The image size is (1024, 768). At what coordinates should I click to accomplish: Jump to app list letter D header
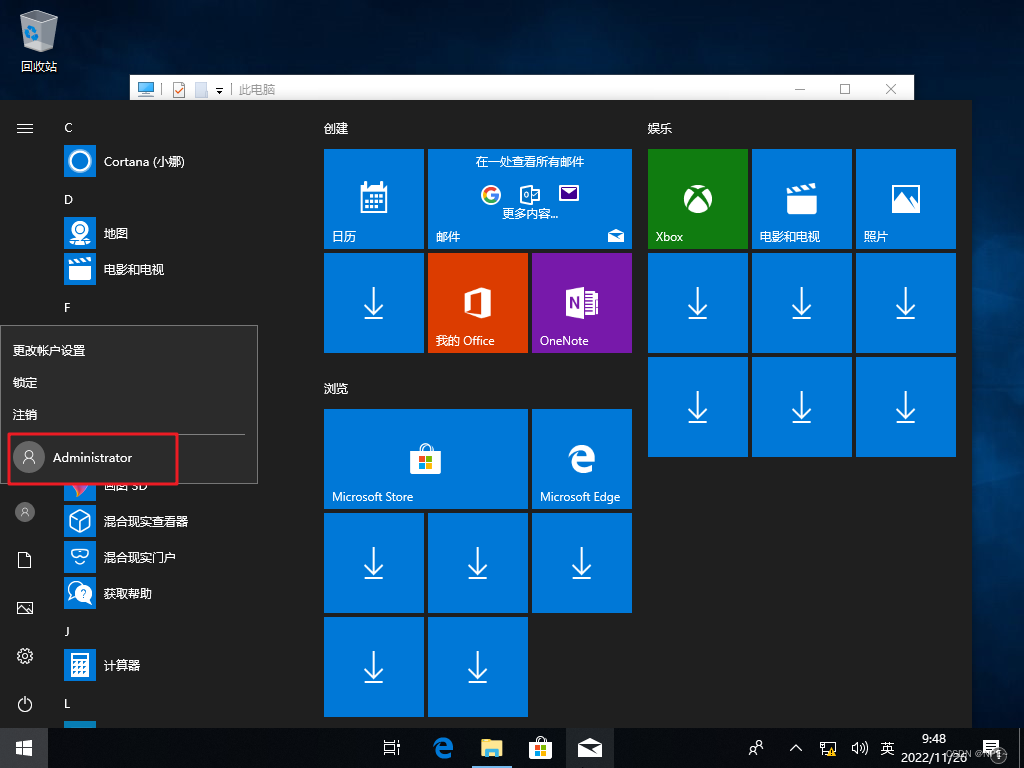coord(68,199)
